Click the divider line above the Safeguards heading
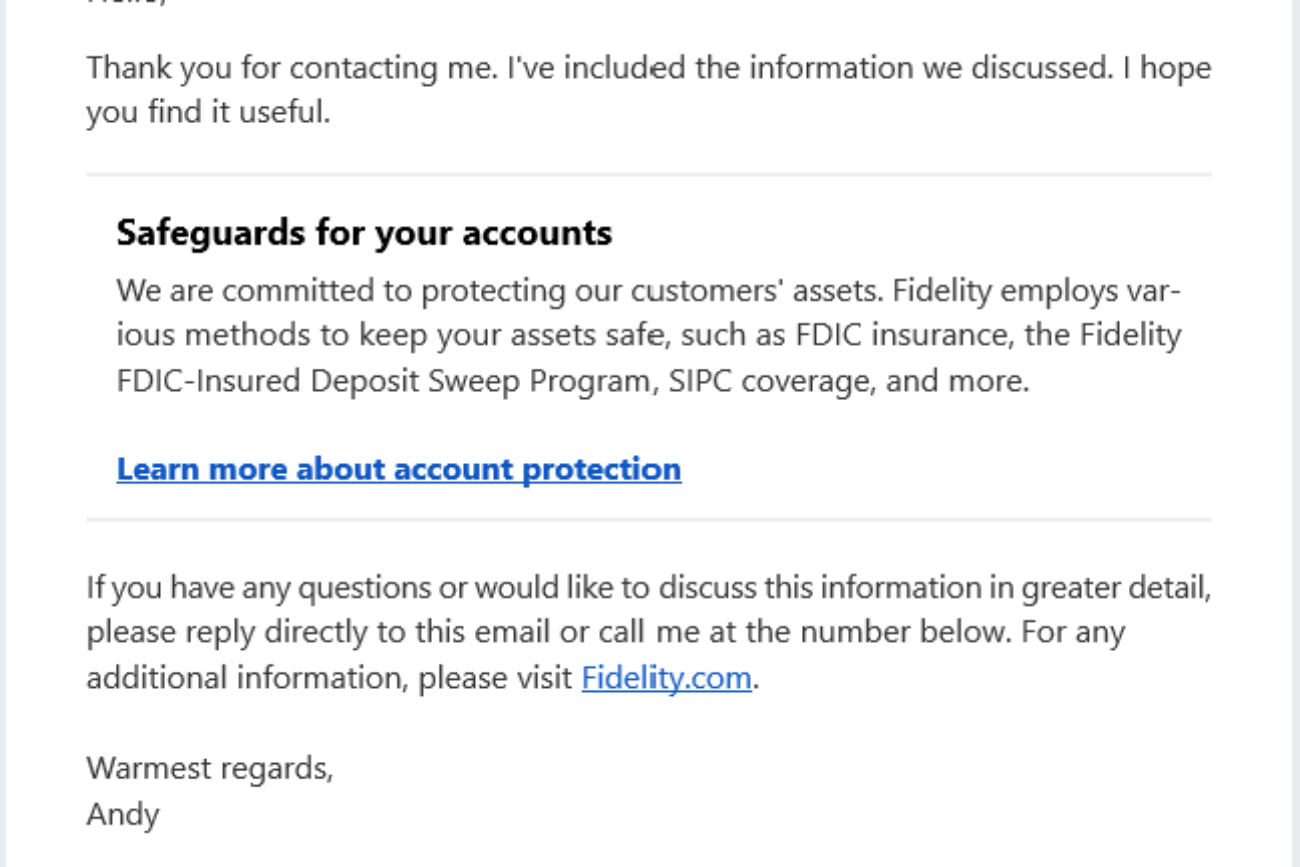The height and width of the screenshot is (867, 1300). pos(648,175)
